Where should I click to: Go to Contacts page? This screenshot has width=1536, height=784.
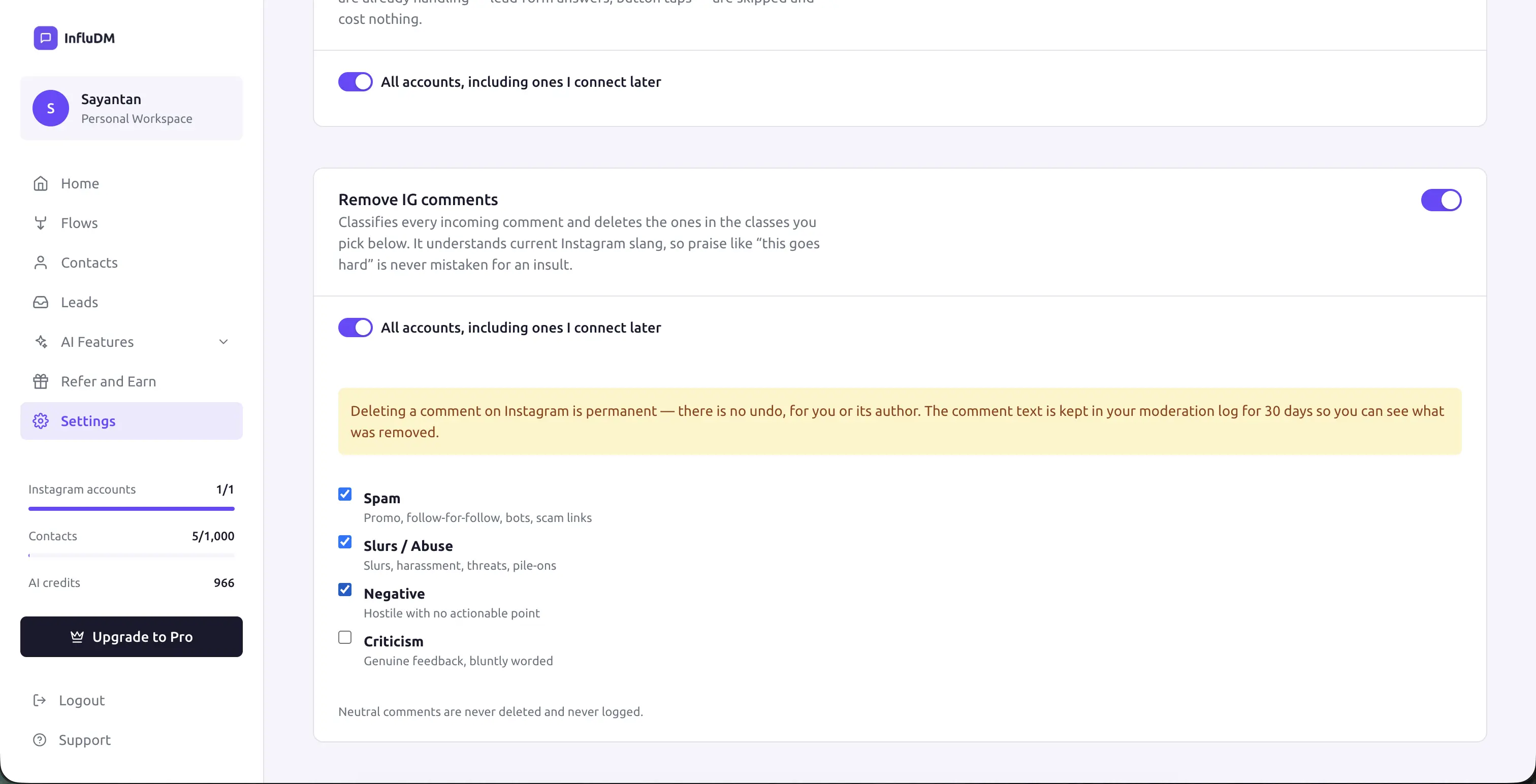[131, 263]
